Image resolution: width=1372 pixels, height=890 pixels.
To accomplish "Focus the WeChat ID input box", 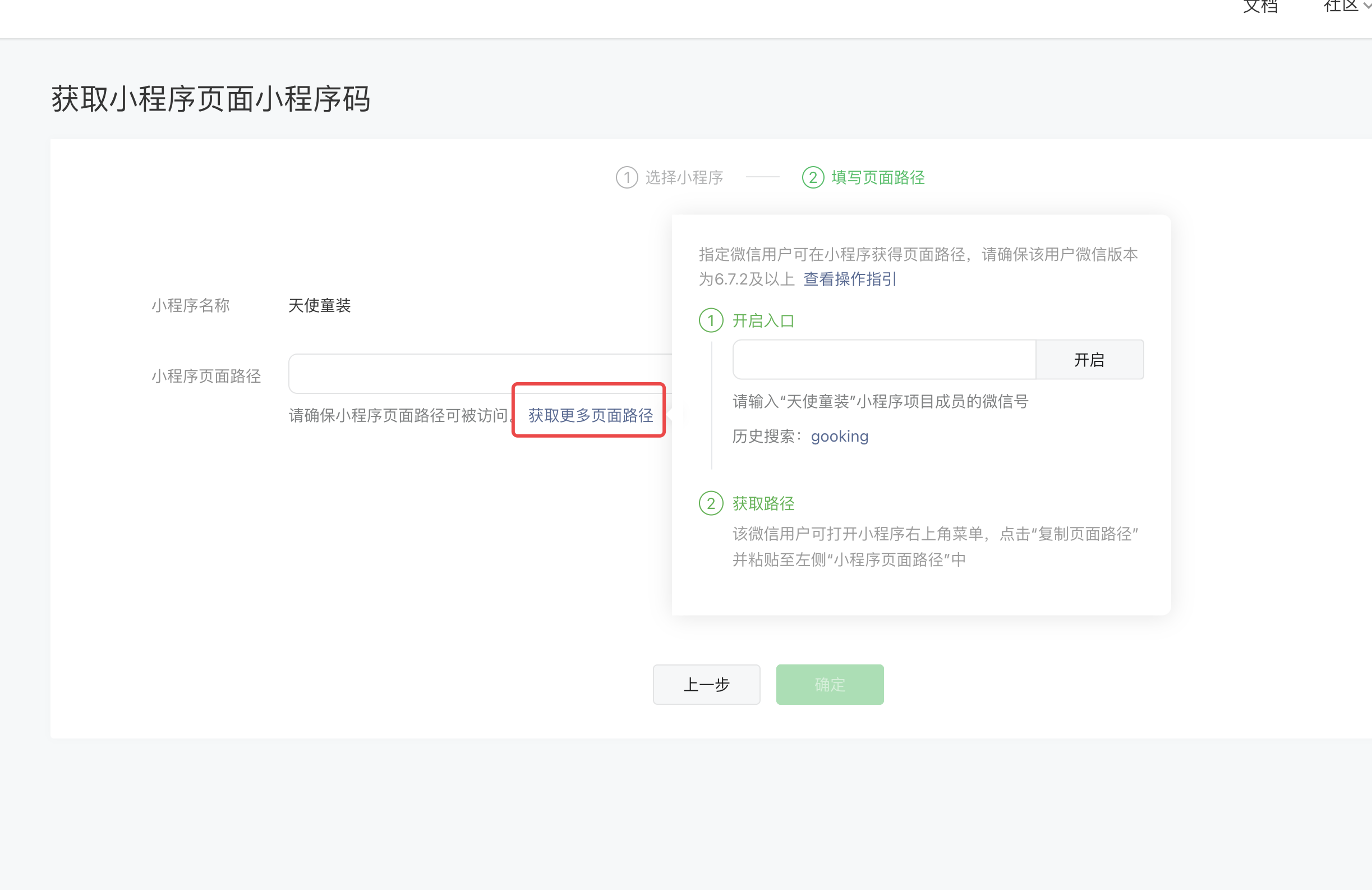I will (884, 360).
